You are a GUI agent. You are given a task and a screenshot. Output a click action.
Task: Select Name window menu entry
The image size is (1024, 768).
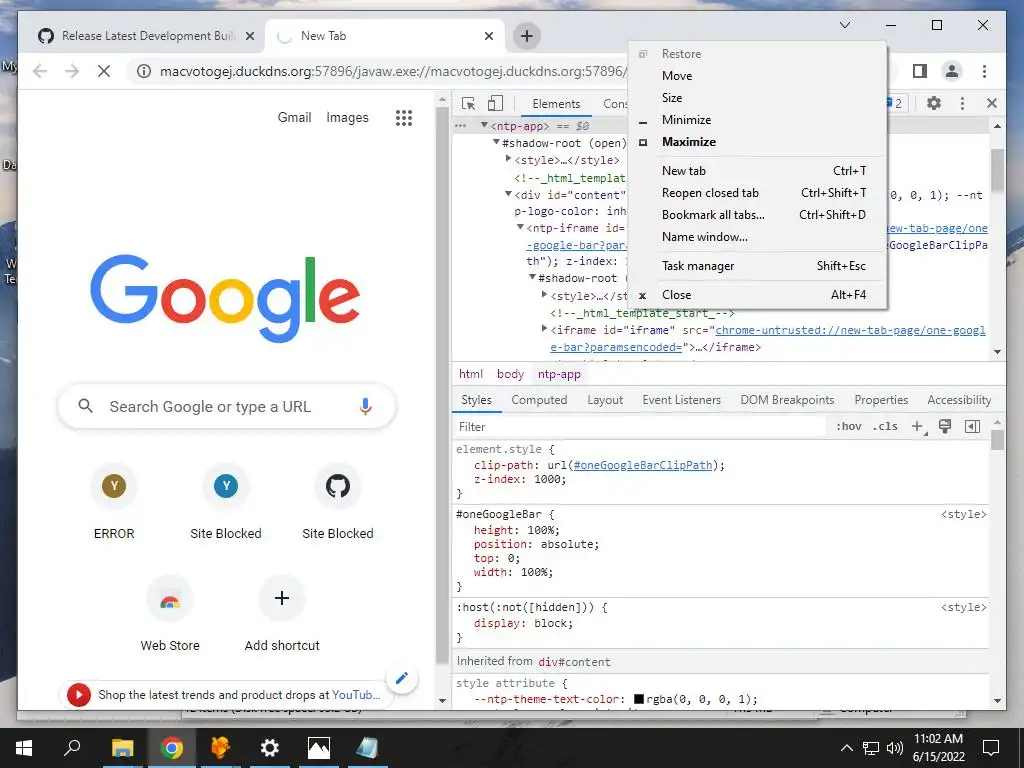pos(758,237)
